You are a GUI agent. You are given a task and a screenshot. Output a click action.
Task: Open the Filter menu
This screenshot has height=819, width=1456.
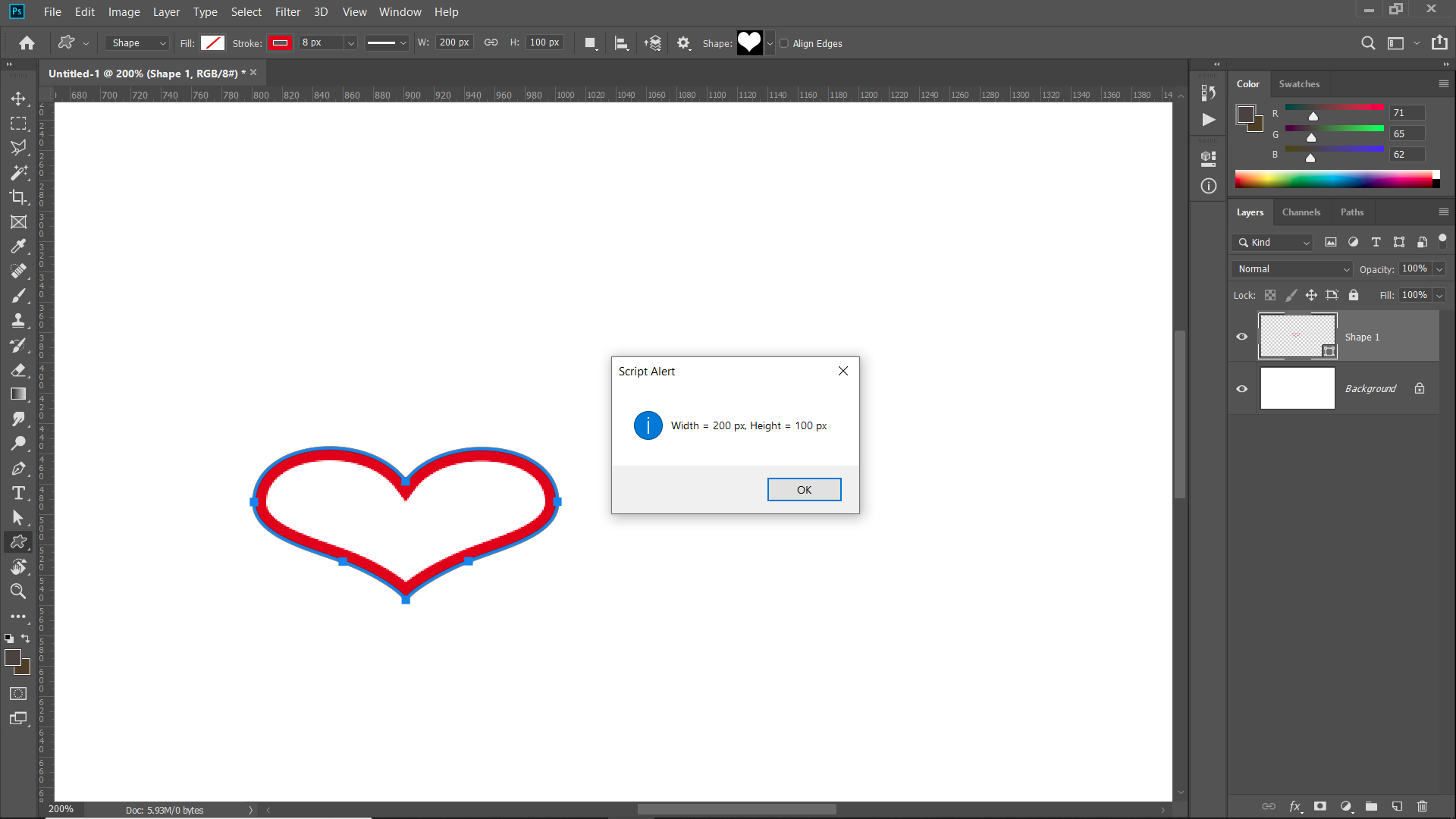pos(287,12)
